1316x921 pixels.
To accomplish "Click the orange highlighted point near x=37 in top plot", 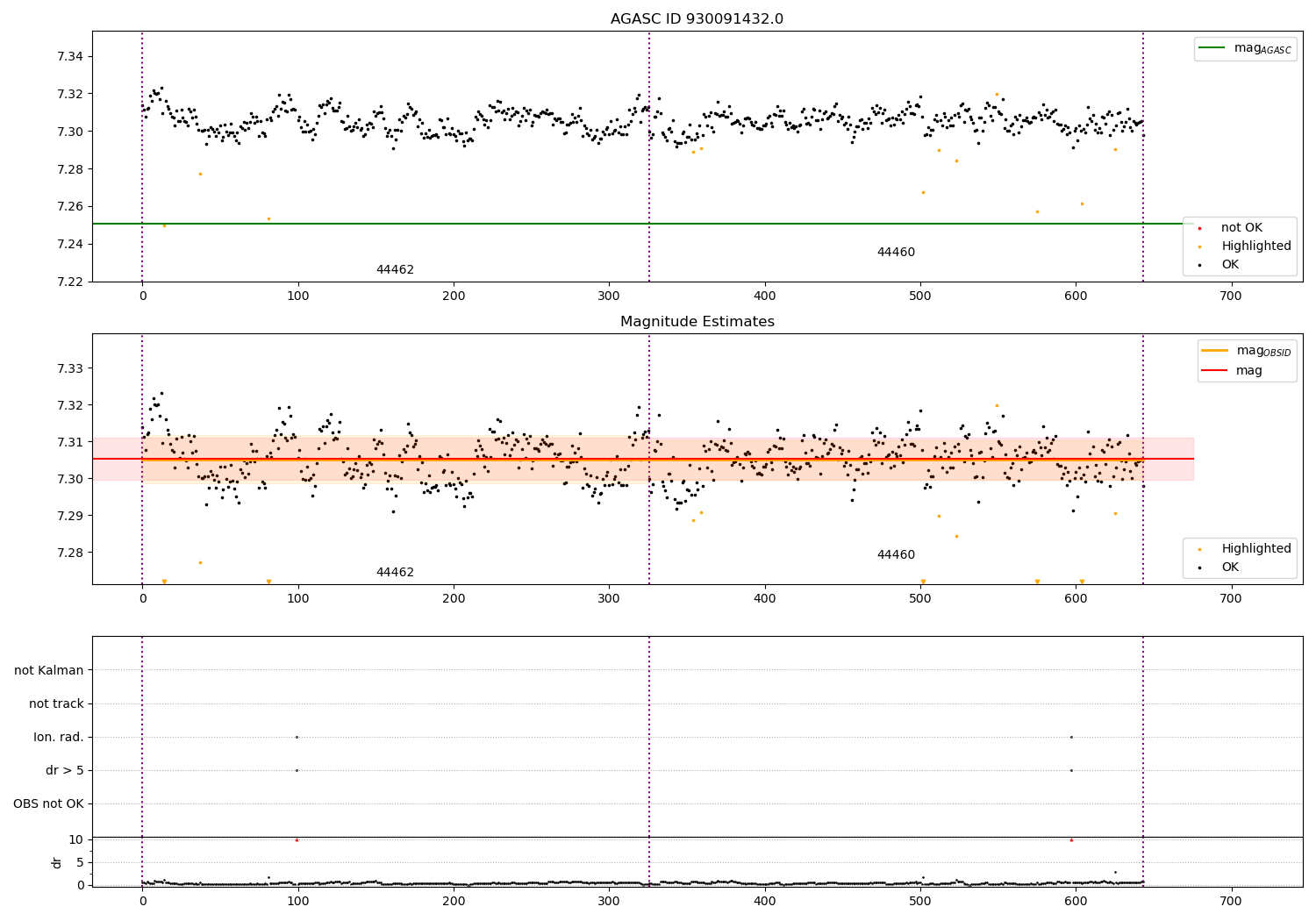I will tap(200, 174).
